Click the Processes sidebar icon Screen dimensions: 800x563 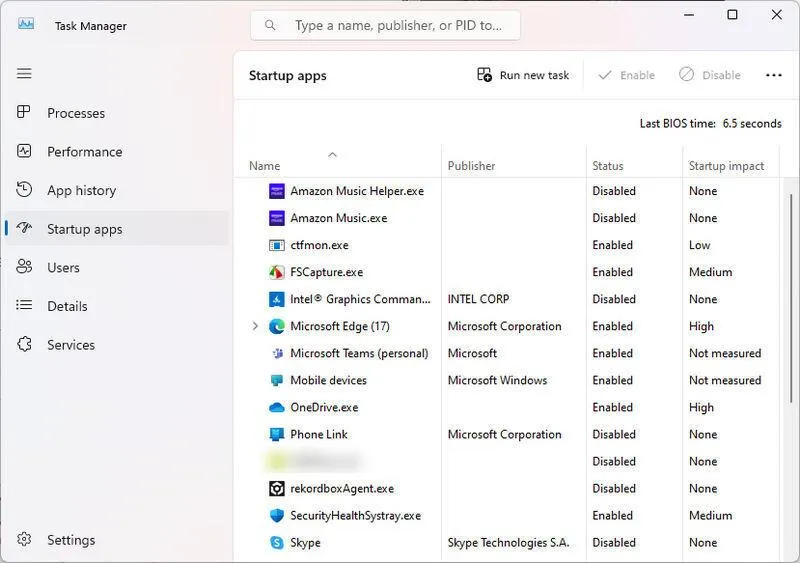(24, 112)
